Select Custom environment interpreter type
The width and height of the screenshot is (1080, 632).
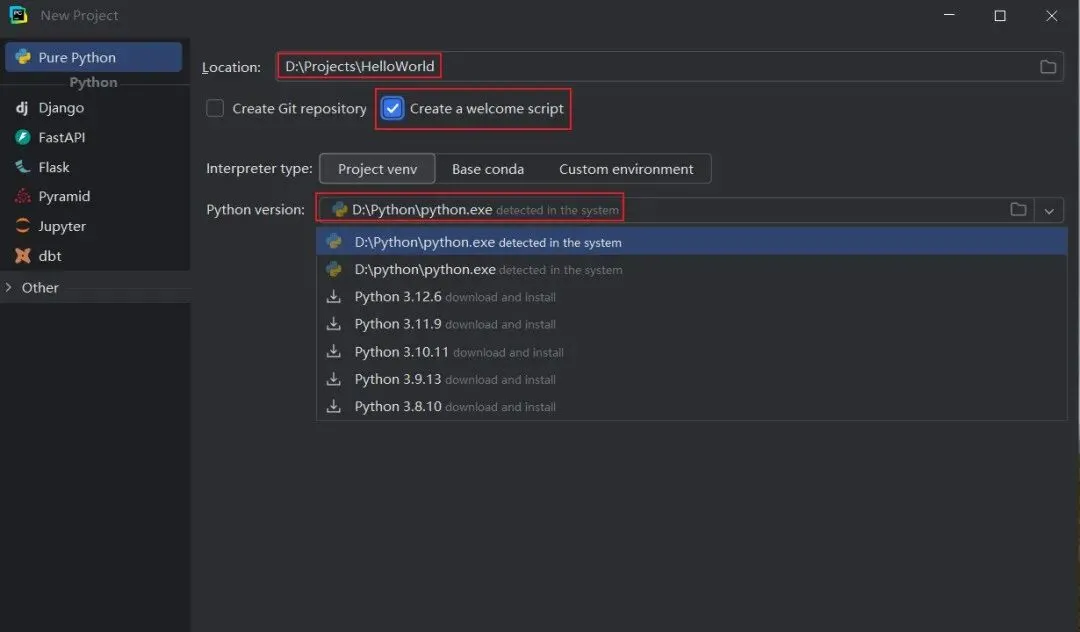pos(626,169)
